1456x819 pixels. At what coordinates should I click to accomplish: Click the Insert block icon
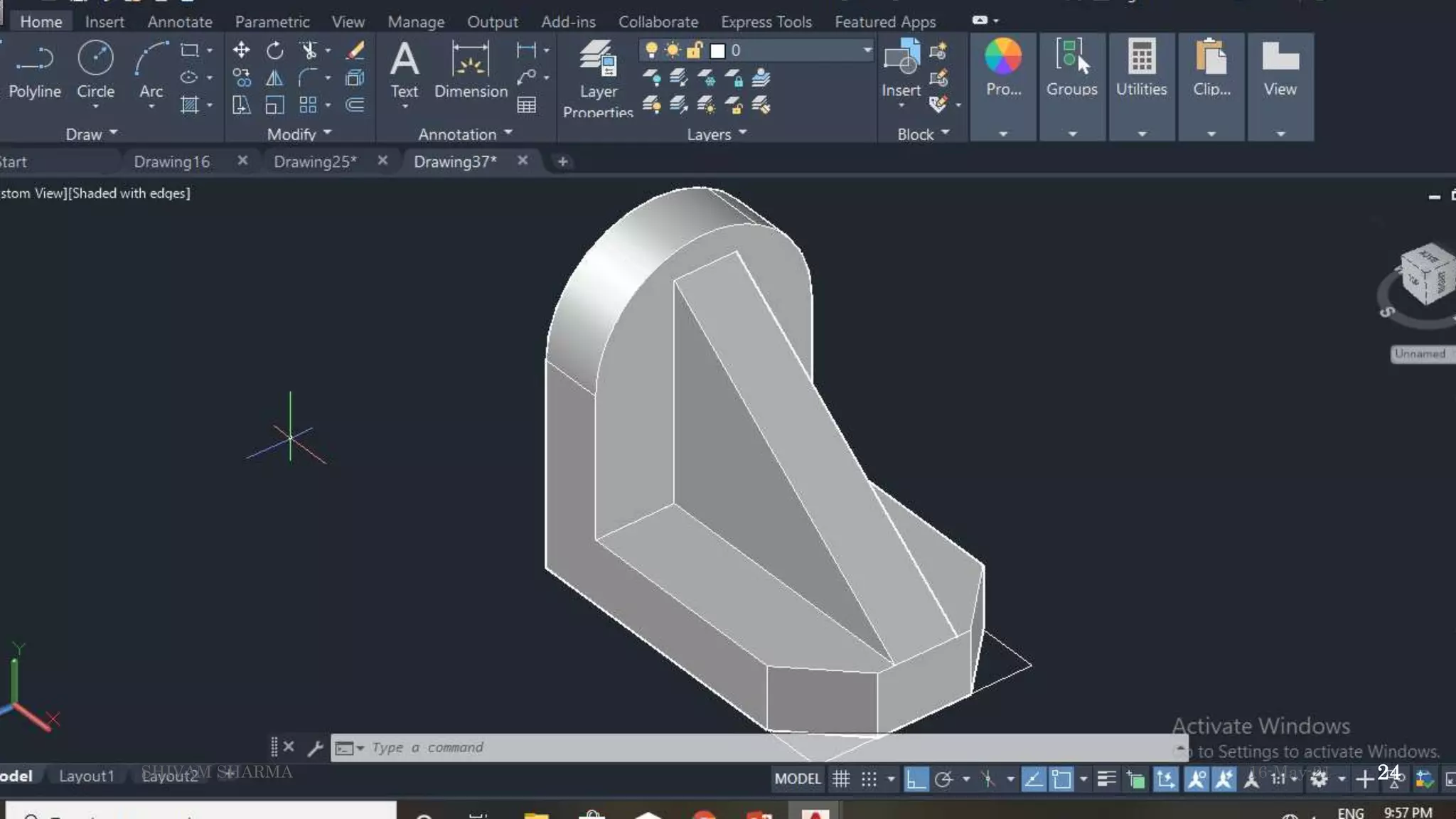[901, 68]
